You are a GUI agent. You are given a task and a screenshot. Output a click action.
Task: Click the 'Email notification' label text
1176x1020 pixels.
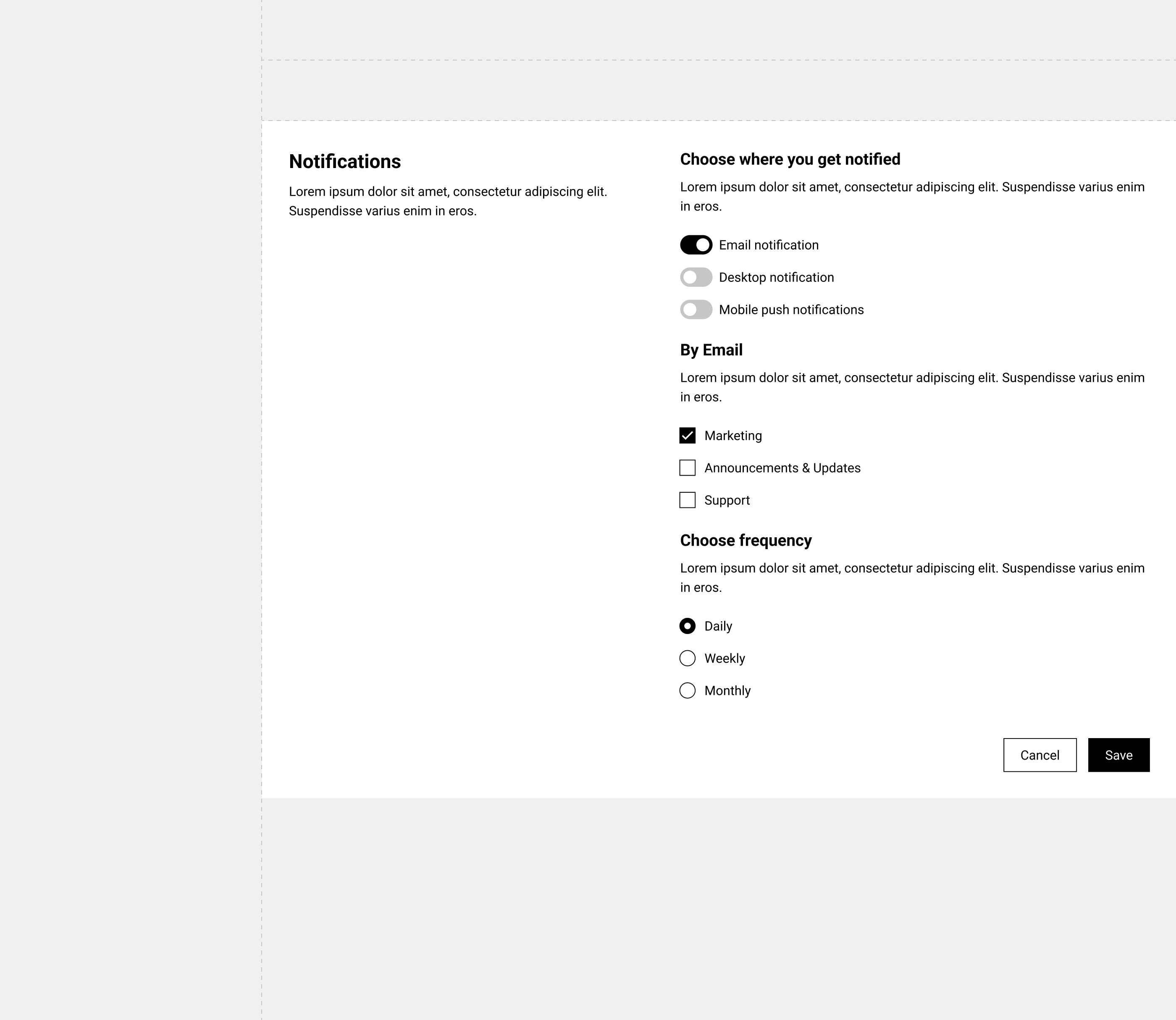tap(769, 245)
